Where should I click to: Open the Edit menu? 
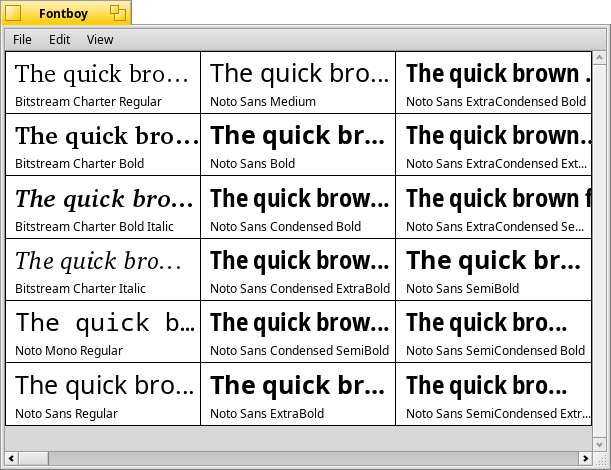[60, 40]
